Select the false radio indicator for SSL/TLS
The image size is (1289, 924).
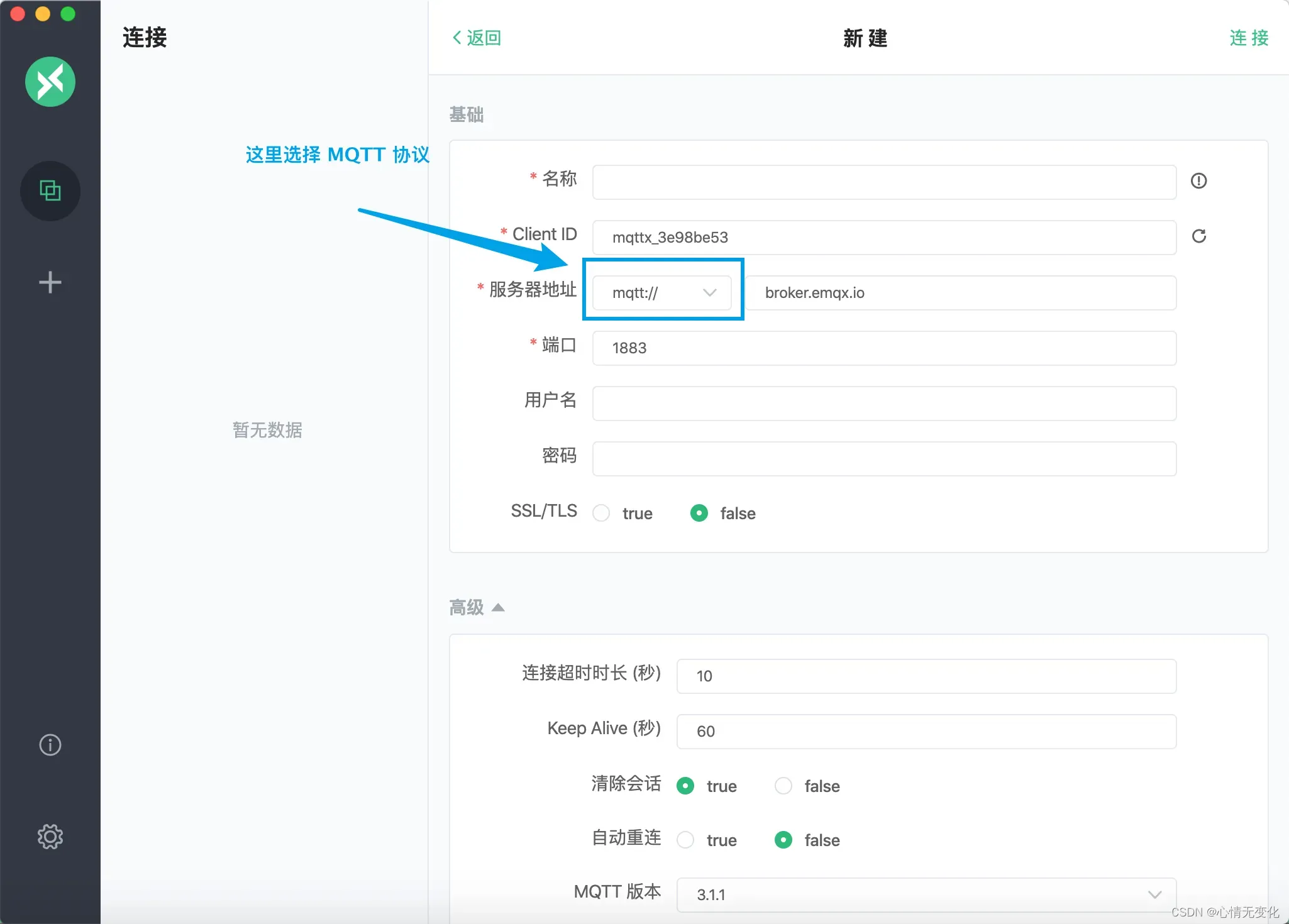699,513
